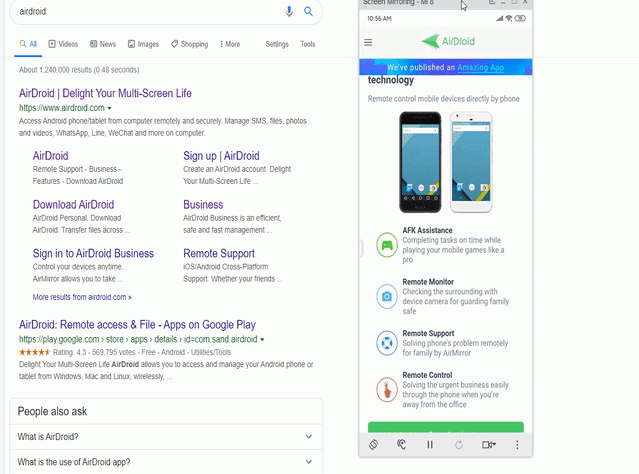Click the Amazing App link in banner
Viewport: 639px width, 474px height.
(480, 68)
